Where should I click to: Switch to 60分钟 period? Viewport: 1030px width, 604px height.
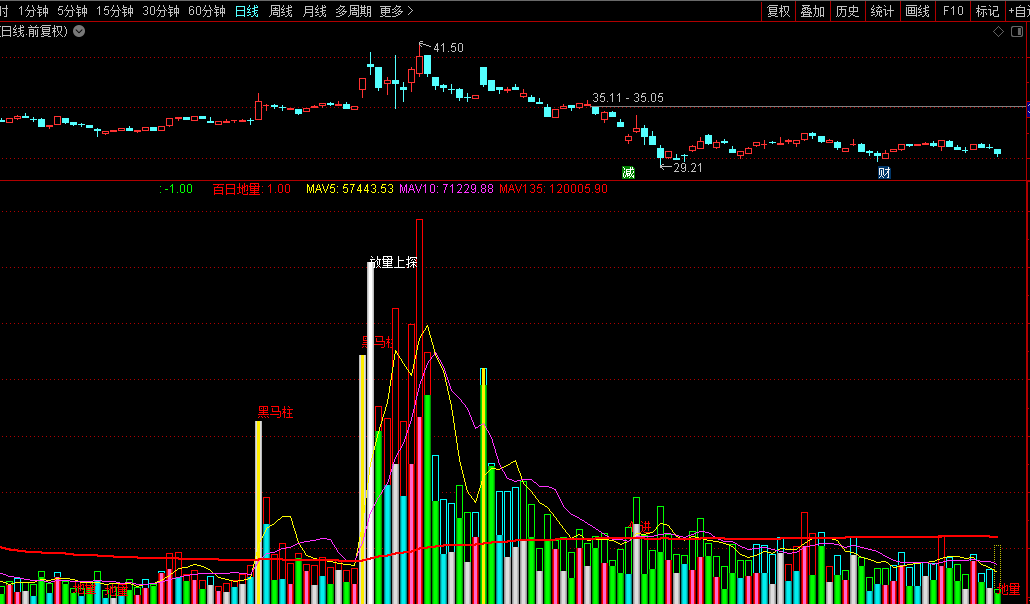coord(207,11)
